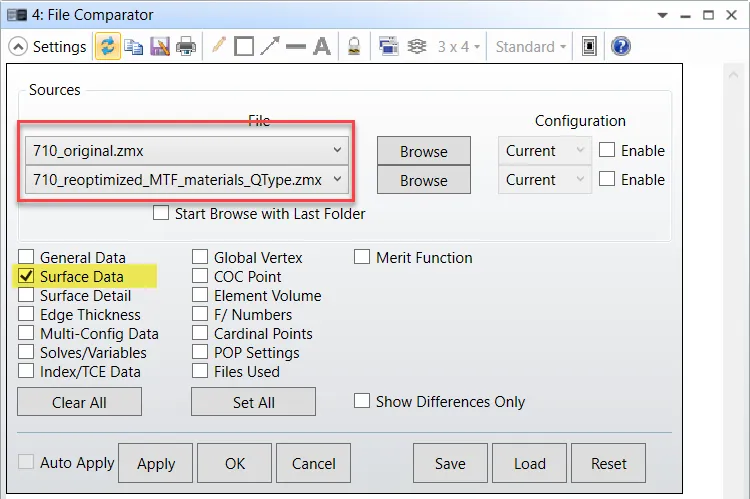Select the Rectangle annotation tool

[243, 47]
